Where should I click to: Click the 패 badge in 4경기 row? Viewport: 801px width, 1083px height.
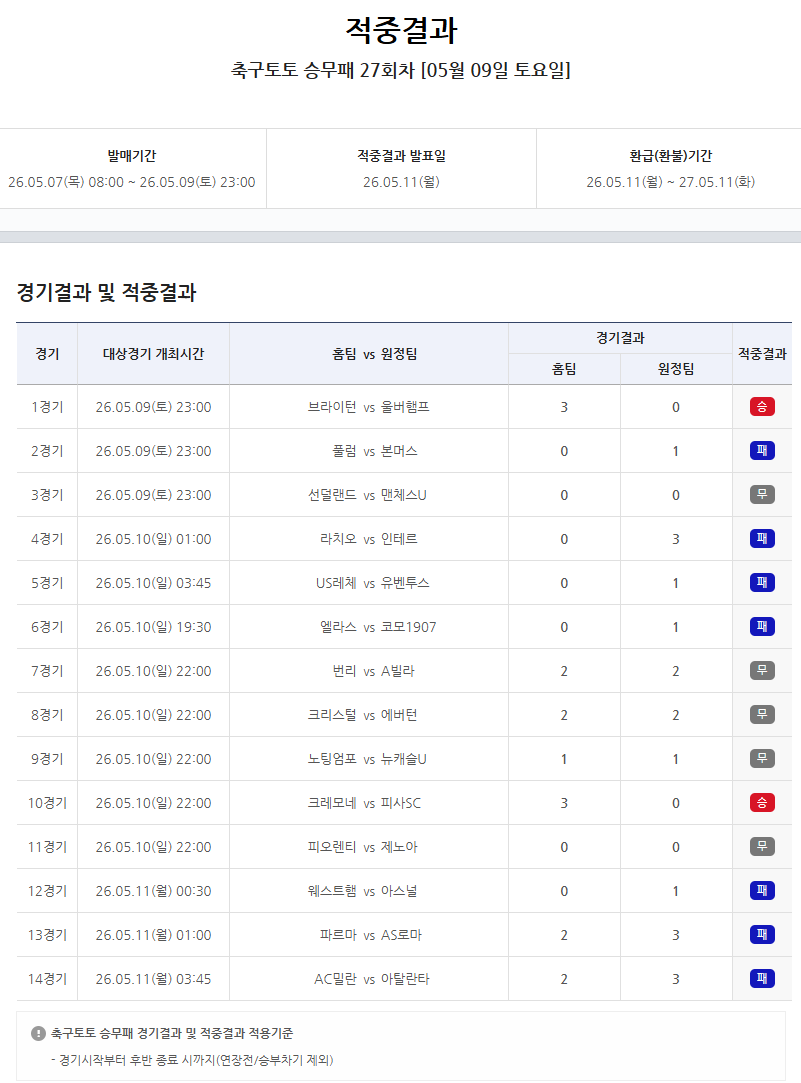point(762,539)
